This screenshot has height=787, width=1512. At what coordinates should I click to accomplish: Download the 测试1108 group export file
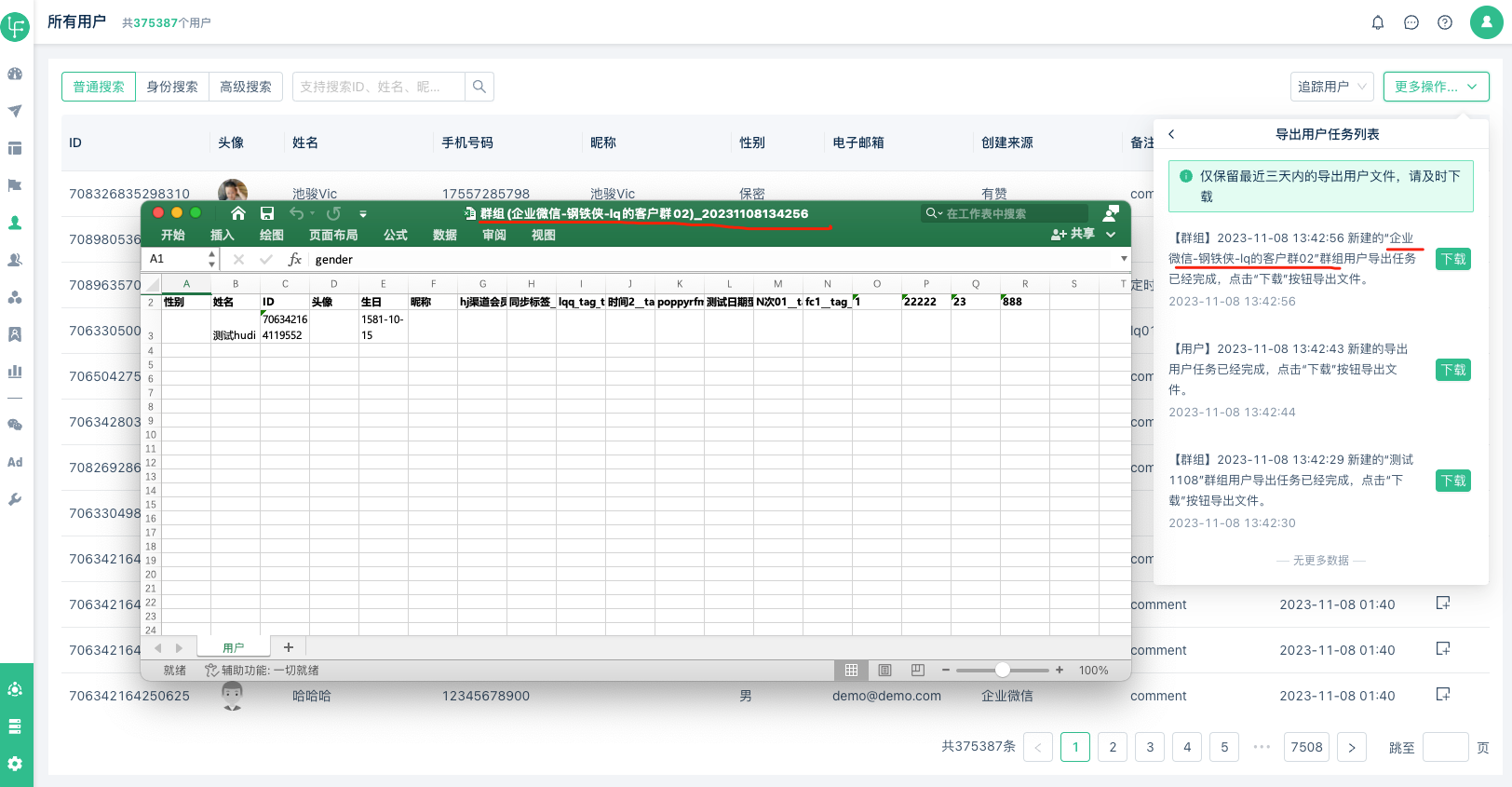1453,481
